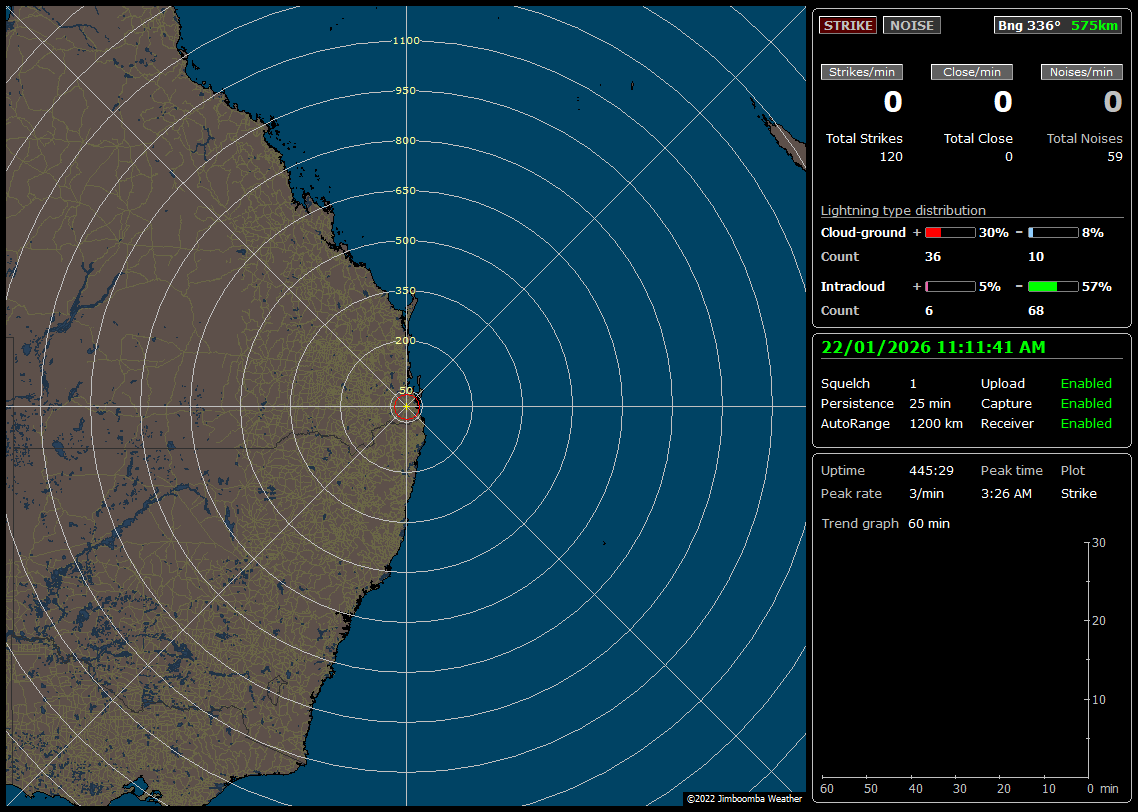
Task: Click the Upload Enabled status
Action: pos(1086,384)
